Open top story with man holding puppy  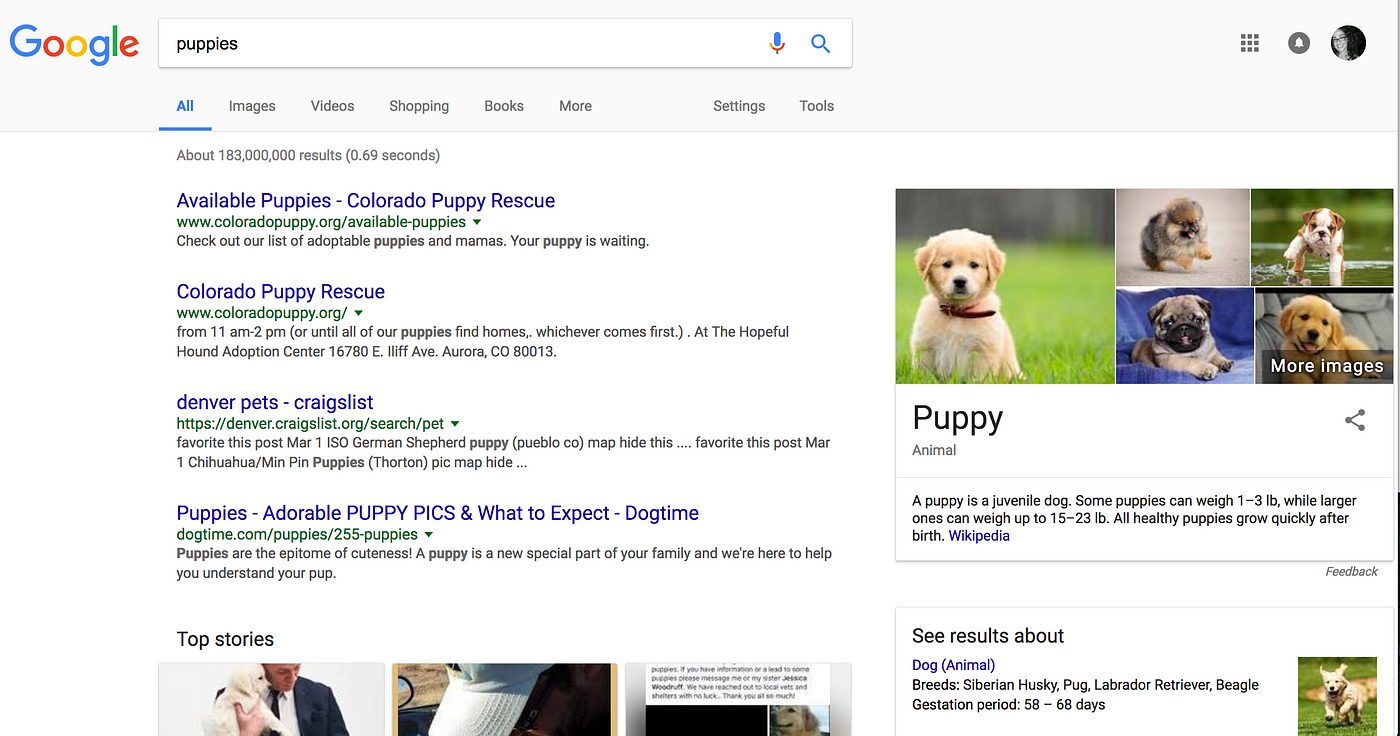[x=271, y=700]
